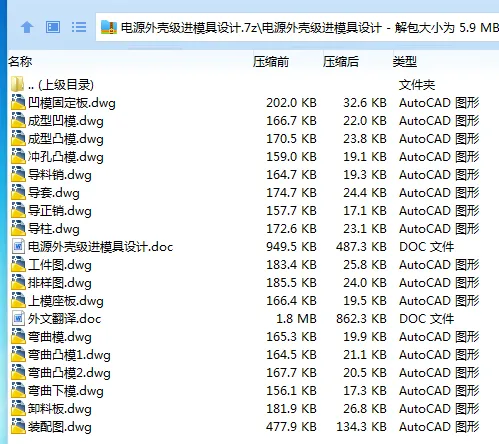The height and width of the screenshot is (444, 499).
Task: Select the file icon of 导正销.dwg
Action: (18, 210)
